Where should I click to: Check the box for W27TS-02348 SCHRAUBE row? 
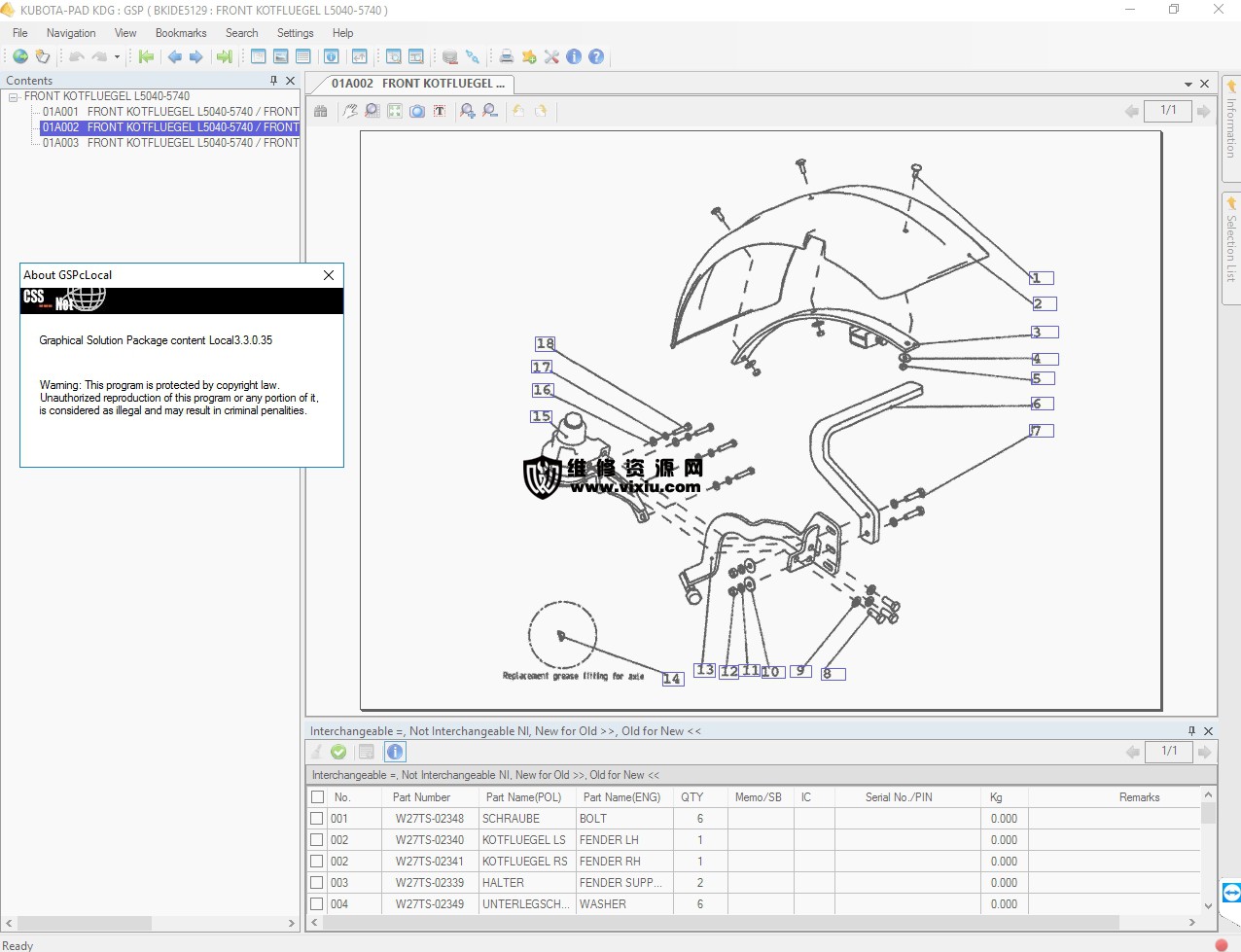point(317,818)
